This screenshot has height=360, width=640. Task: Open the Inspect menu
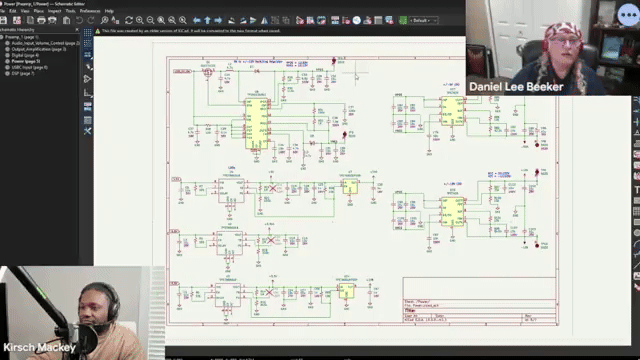tap(54, 11)
